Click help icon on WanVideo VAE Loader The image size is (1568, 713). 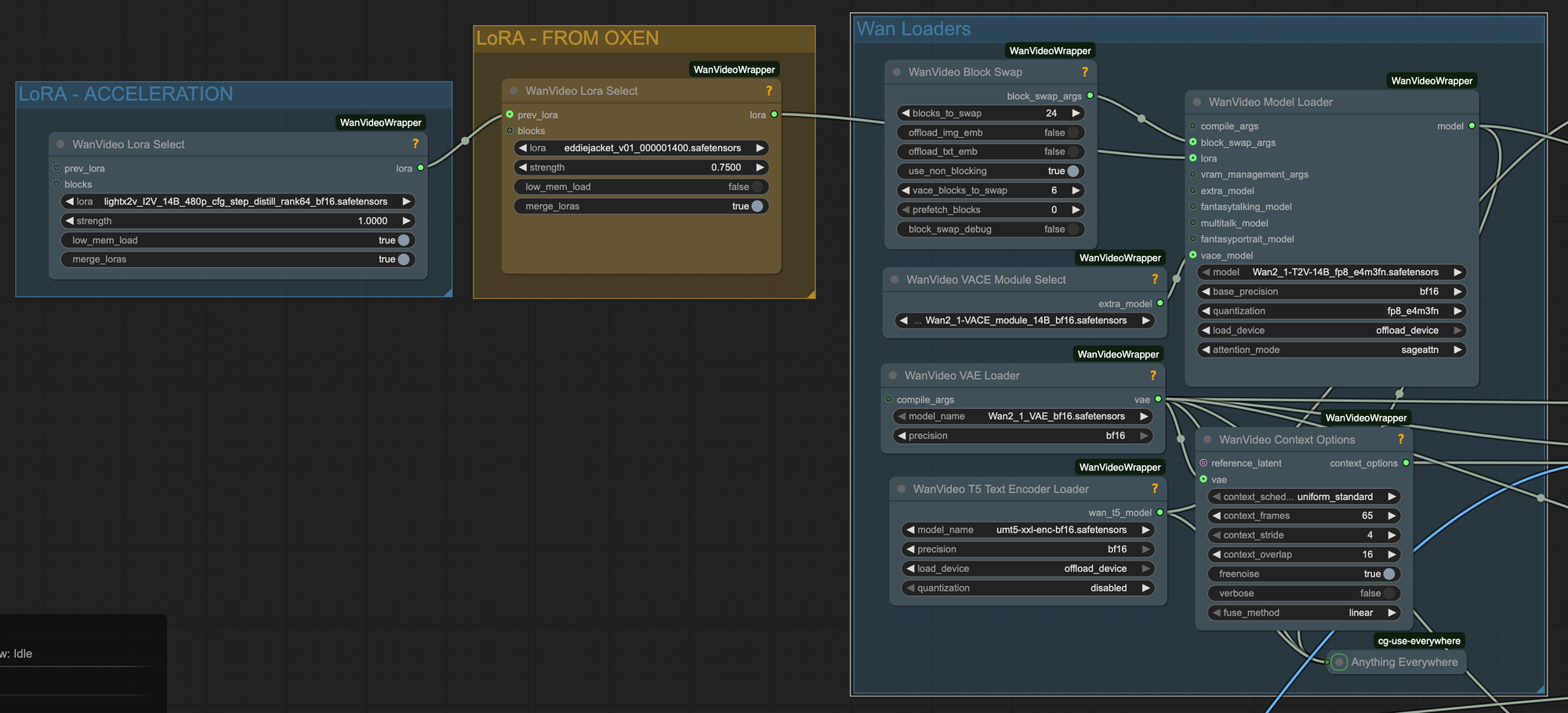click(x=1152, y=376)
